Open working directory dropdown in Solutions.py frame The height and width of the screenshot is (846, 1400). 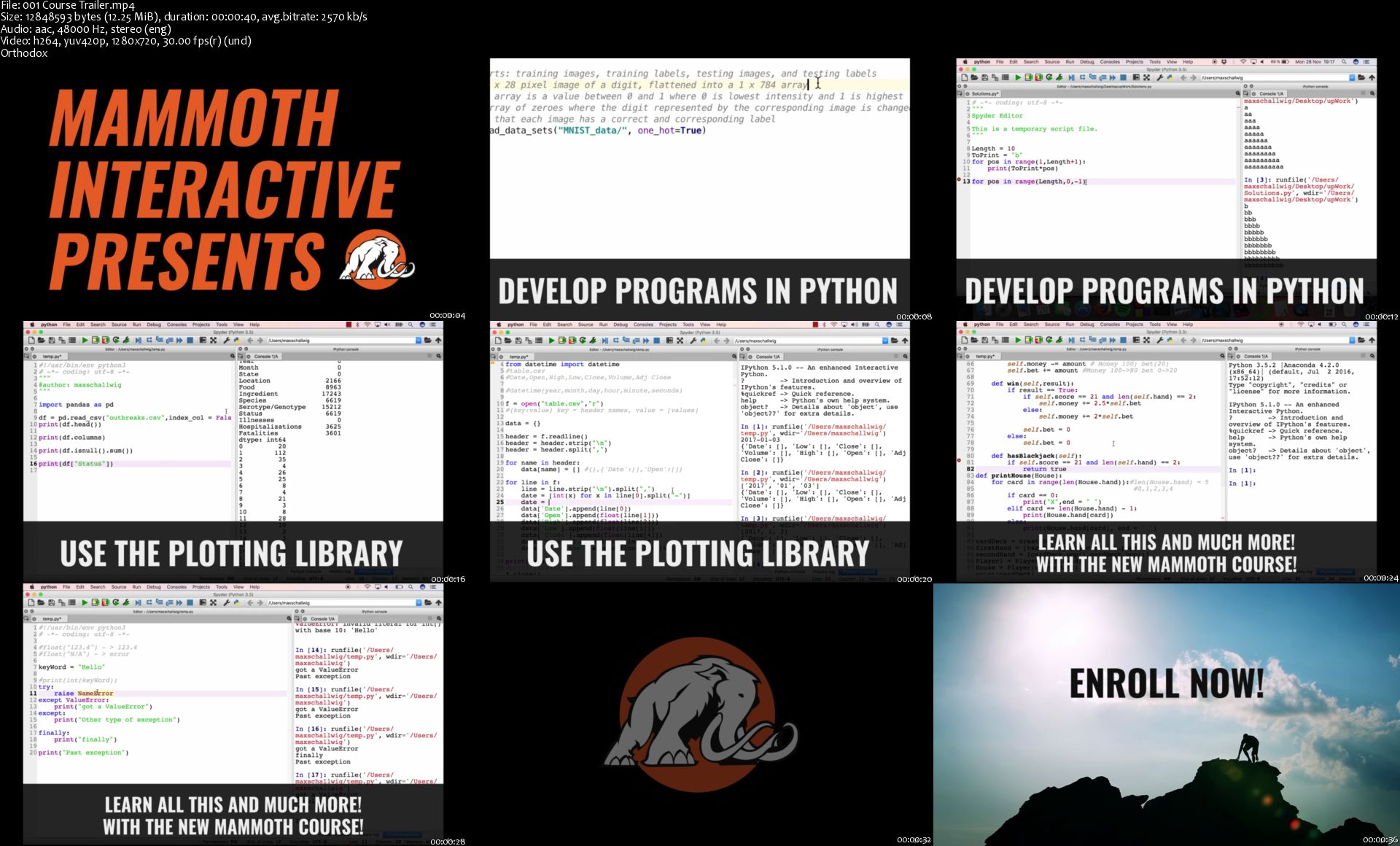tap(1352, 77)
